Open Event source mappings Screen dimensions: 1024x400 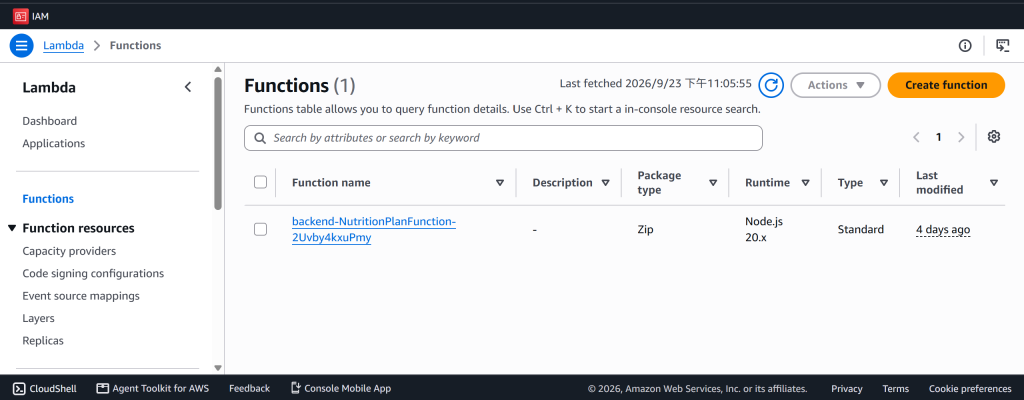81,295
